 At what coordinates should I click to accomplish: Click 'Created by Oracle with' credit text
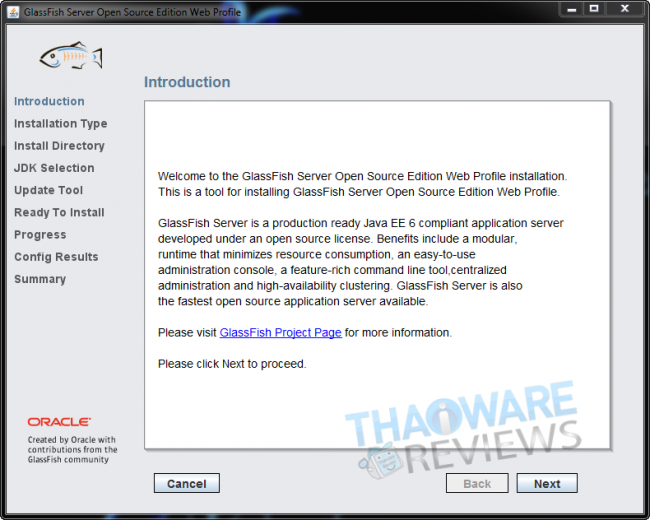[72, 440]
